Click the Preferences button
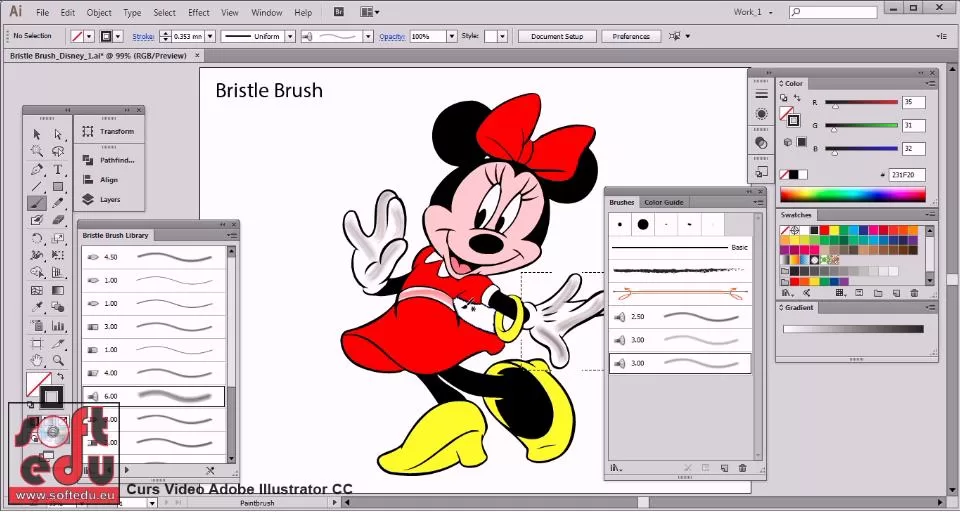Screen dimensions: 960x512 tap(631, 36)
